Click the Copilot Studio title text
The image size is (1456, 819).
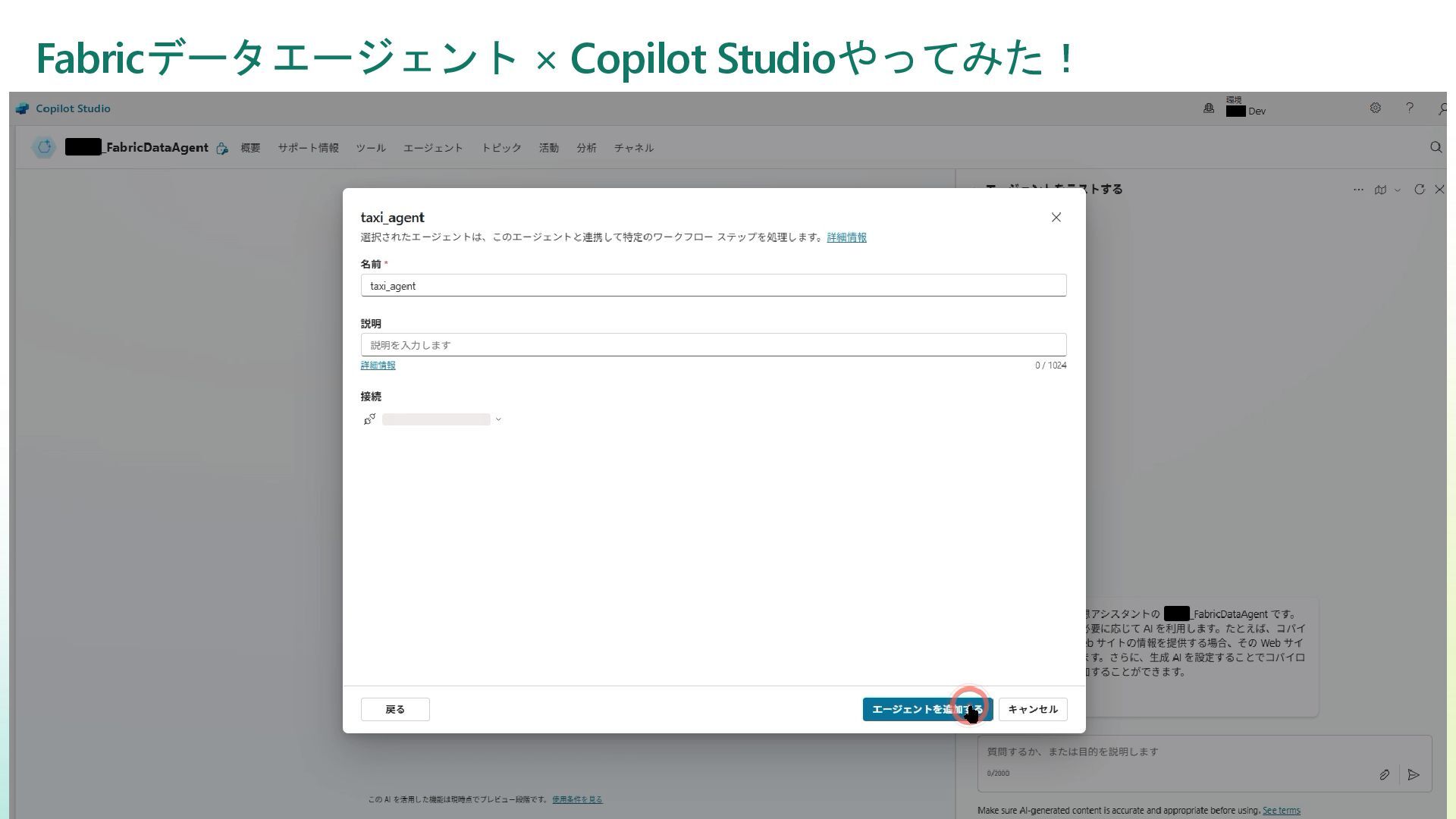coord(73,108)
